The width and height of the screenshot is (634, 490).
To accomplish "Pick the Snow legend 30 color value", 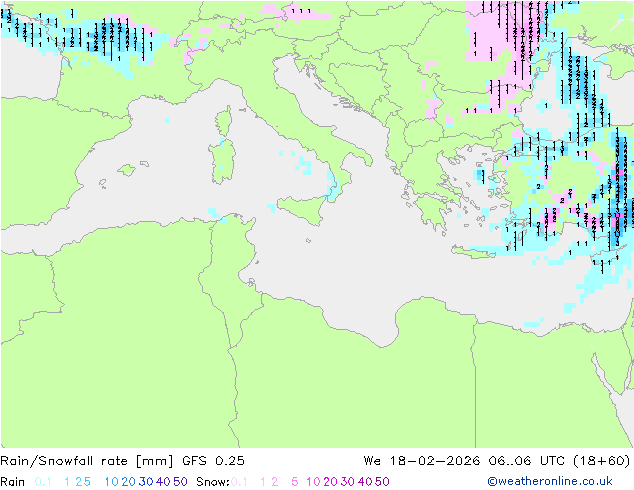I will click(347, 482).
